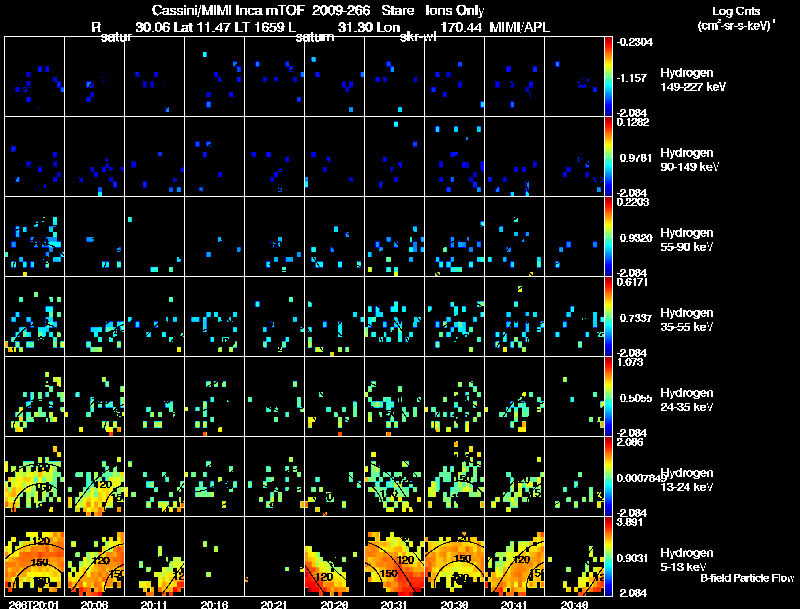Image resolution: width=800 pixels, height=609 pixels.
Task: Click the 'Hydrogen 90-149 keV' row label
Action: click(x=689, y=160)
